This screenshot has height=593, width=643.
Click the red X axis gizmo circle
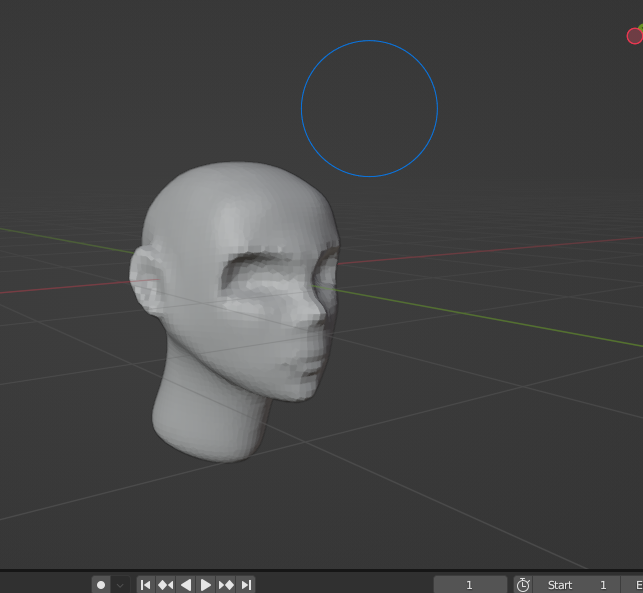click(634, 36)
